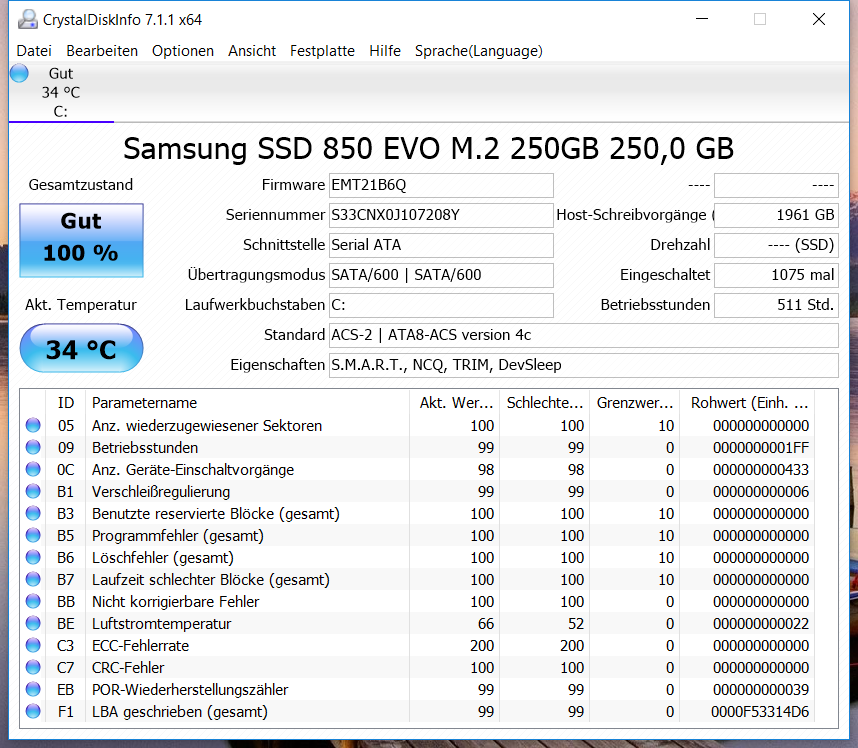Click status icon for CRC-Fehler row

[x=33, y=667]
